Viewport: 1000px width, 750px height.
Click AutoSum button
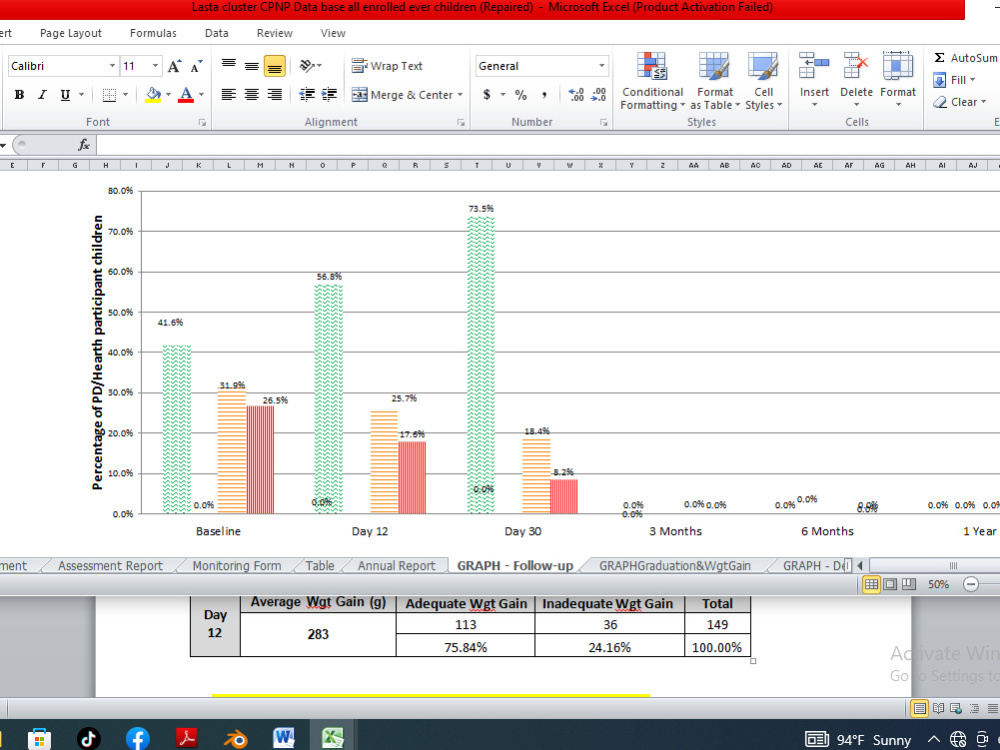pos(966,57)
